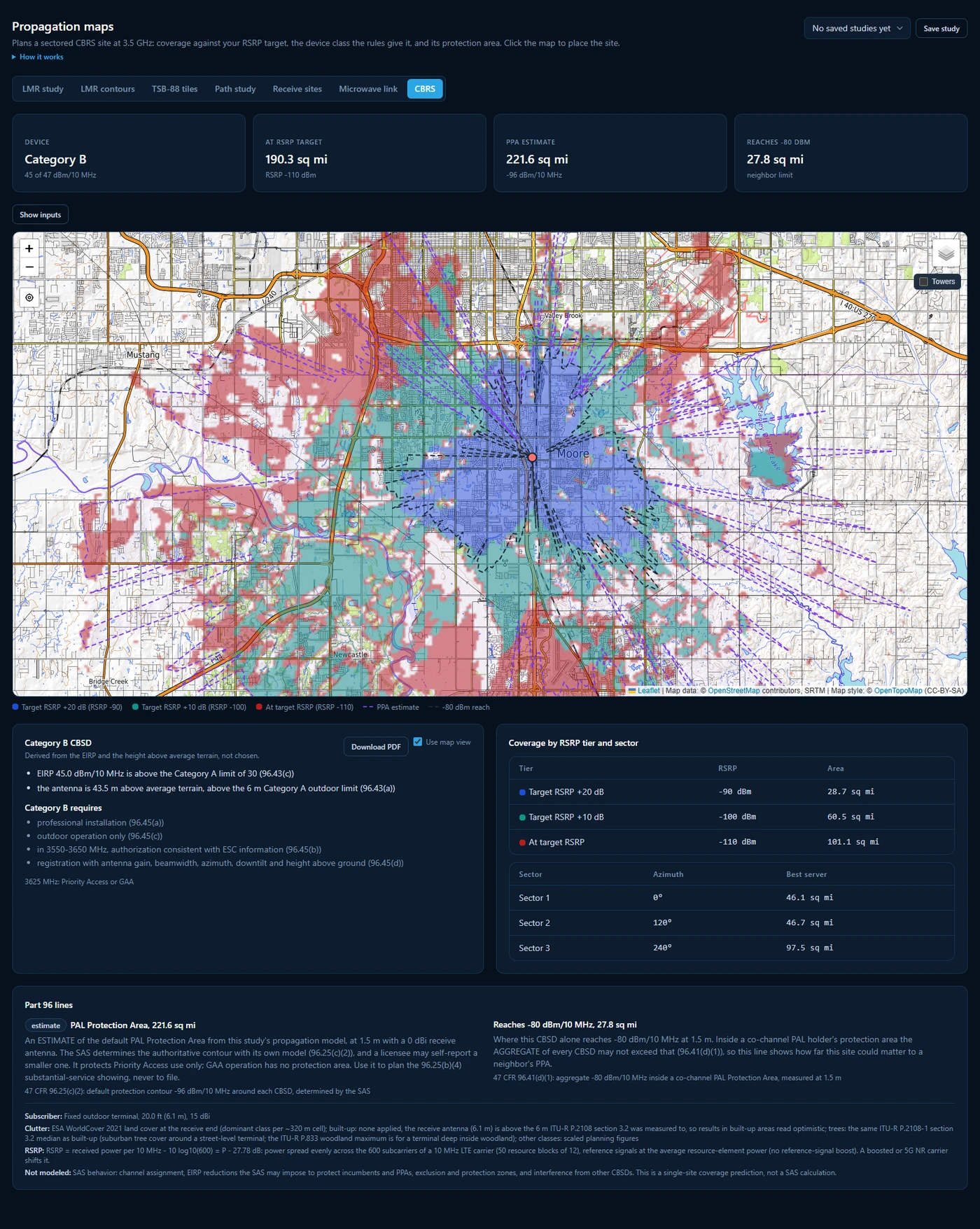Click the PPA estimate legend entry
The height and width of the screenshot is (1229, 980).
(391, 707)
